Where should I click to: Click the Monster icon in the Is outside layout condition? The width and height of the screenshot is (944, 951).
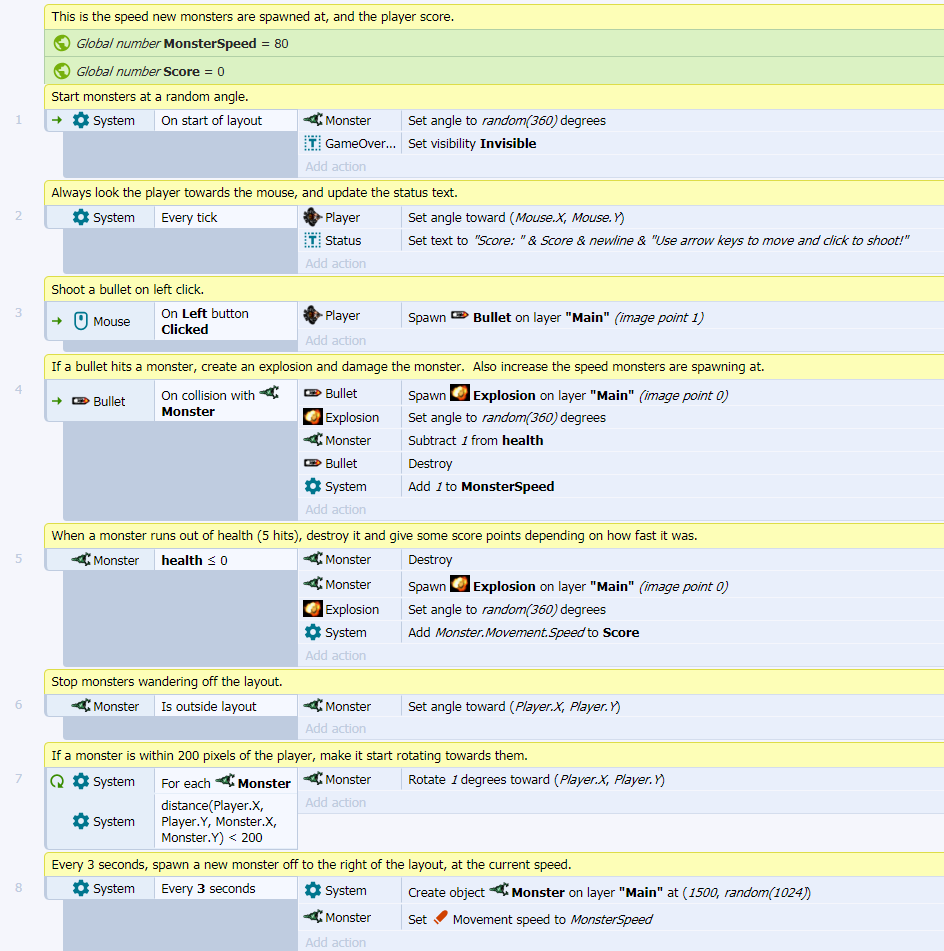pos(81,706)
